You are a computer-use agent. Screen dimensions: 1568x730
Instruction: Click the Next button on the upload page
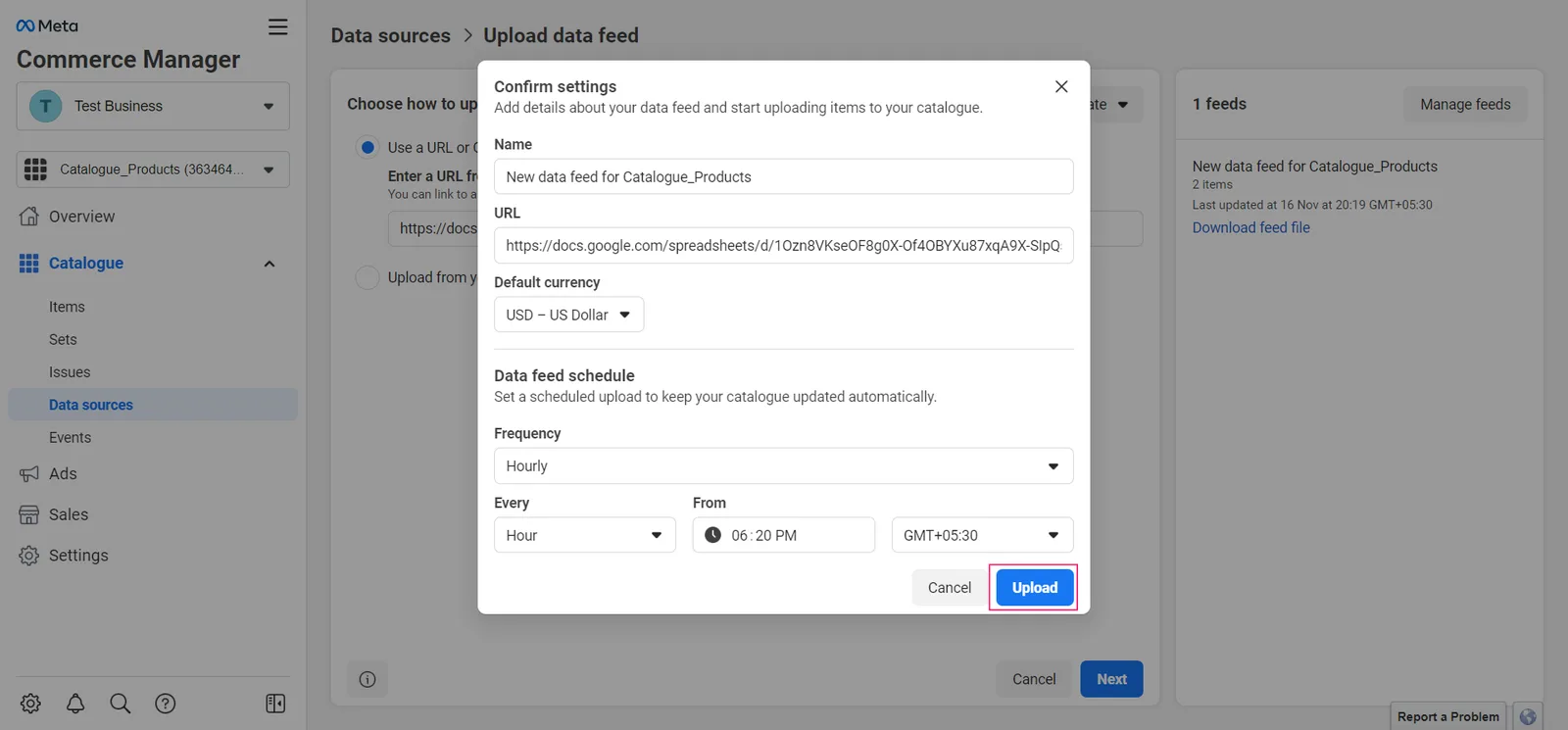(x=1111, y=679)
